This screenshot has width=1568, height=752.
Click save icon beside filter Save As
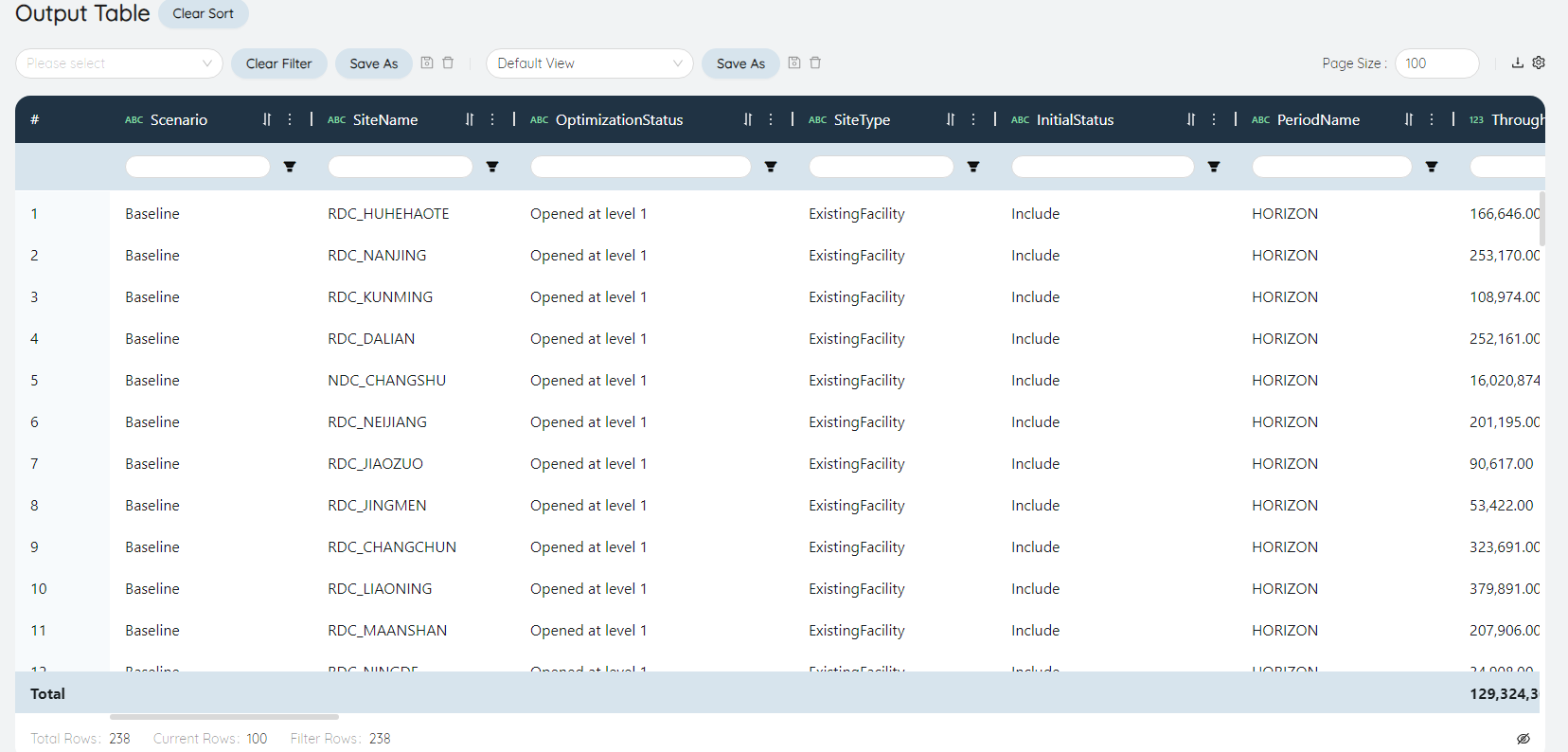click(427, 63)
